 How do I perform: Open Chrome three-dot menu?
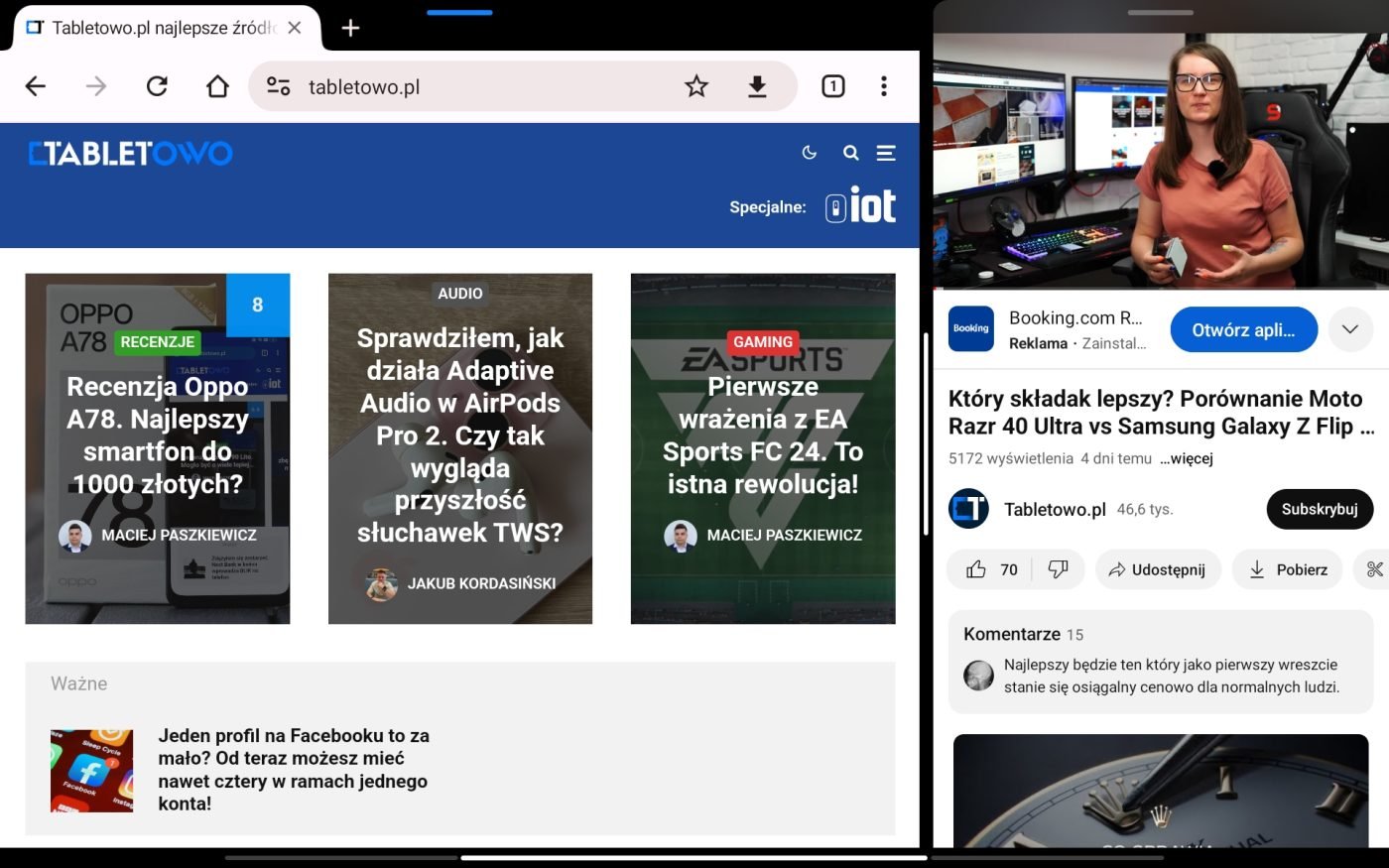[883, 86]
